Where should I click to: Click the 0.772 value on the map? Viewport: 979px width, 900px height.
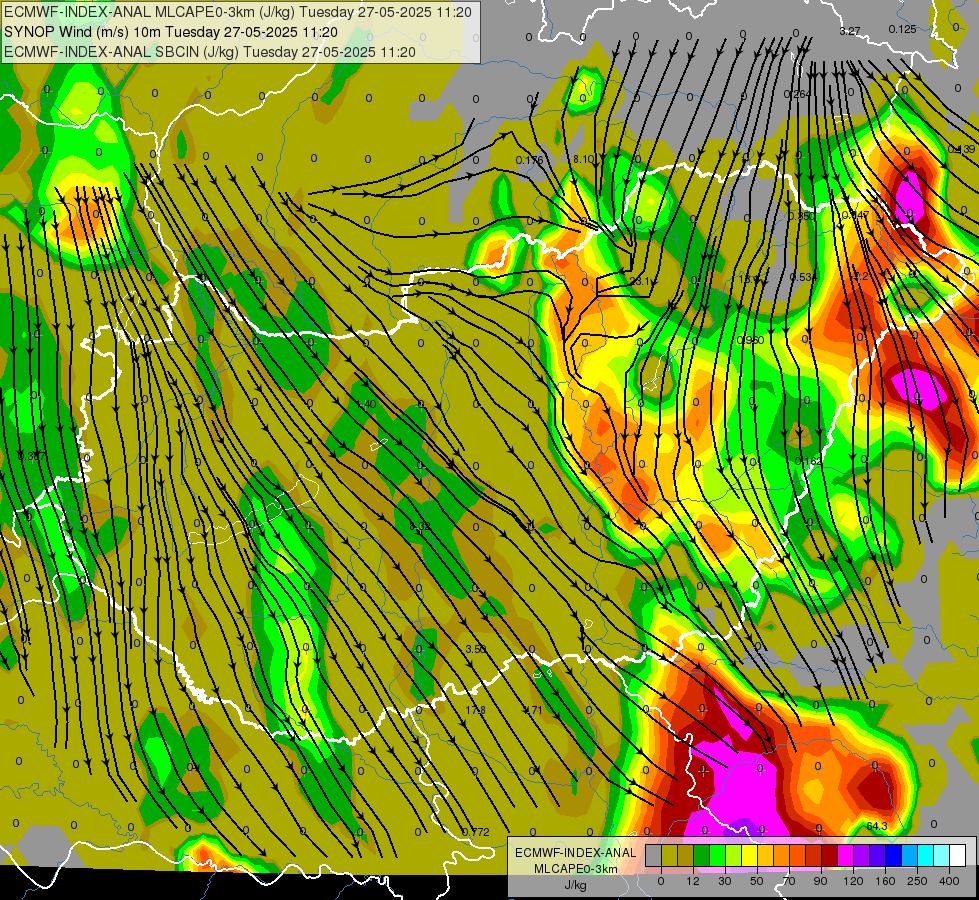(476, 832)
